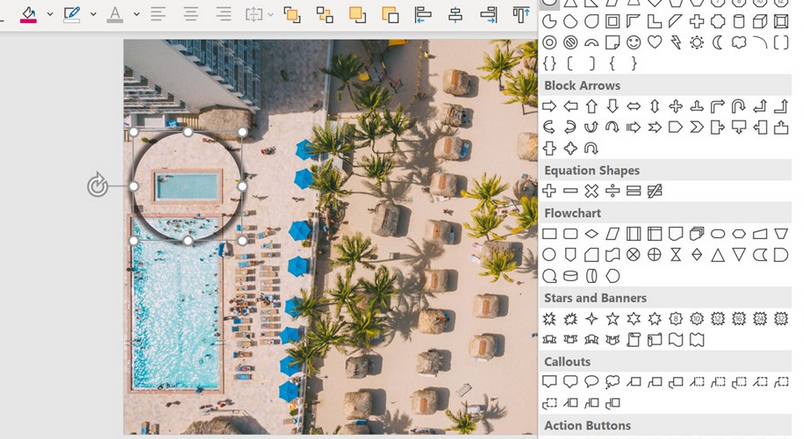Align selected objects left
Viewport: 804px width, 439px height.
pos(423,15)
